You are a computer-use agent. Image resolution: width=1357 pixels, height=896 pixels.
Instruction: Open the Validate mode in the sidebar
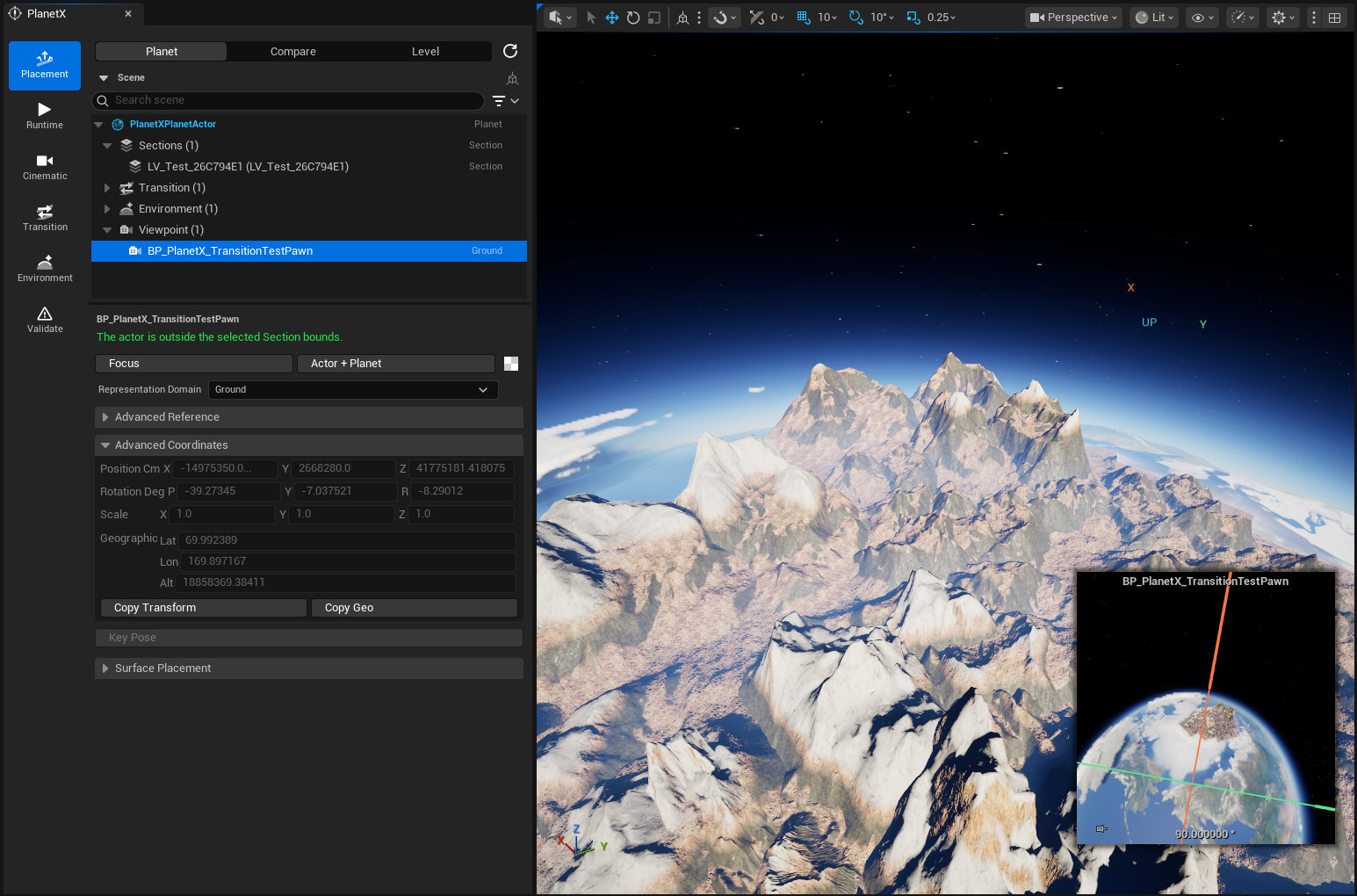[x=45, y=320]
